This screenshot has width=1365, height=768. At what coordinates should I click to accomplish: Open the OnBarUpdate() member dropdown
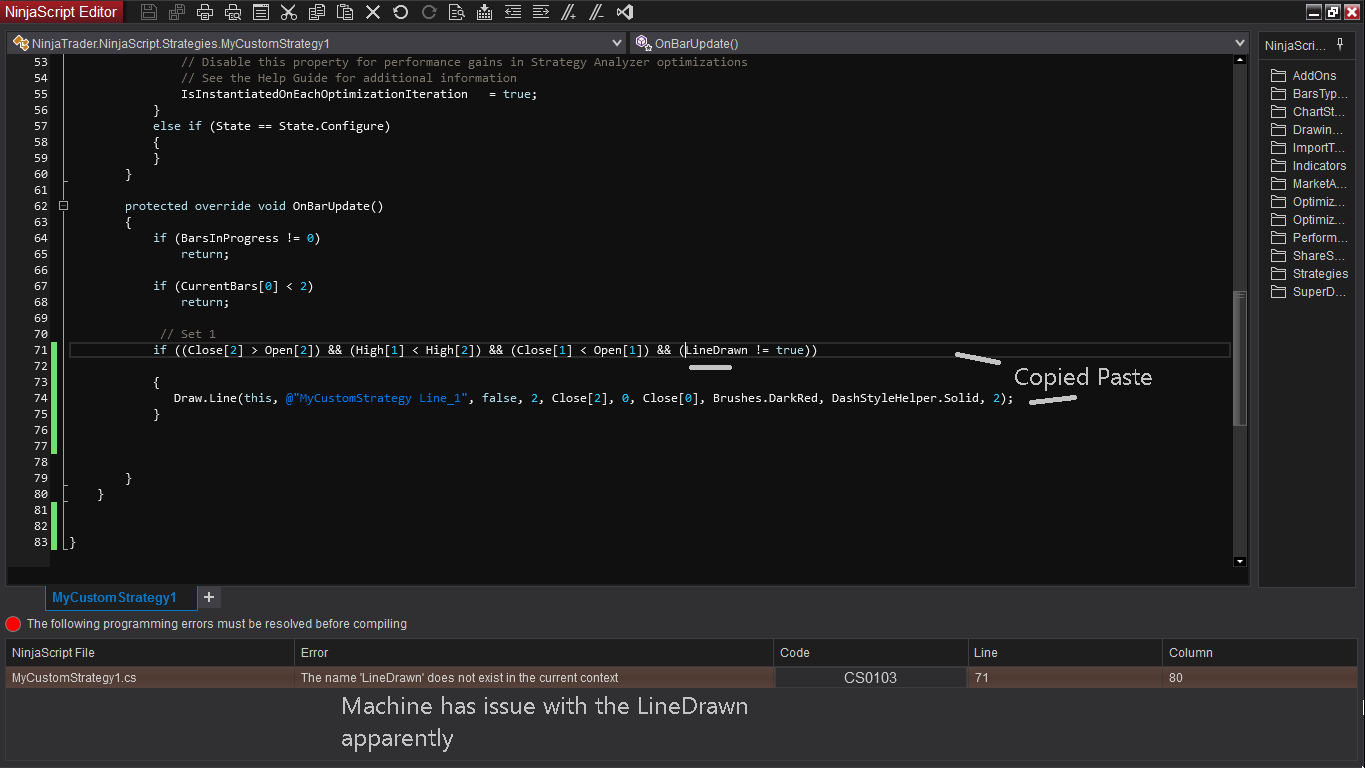(x=1240, y=44)
